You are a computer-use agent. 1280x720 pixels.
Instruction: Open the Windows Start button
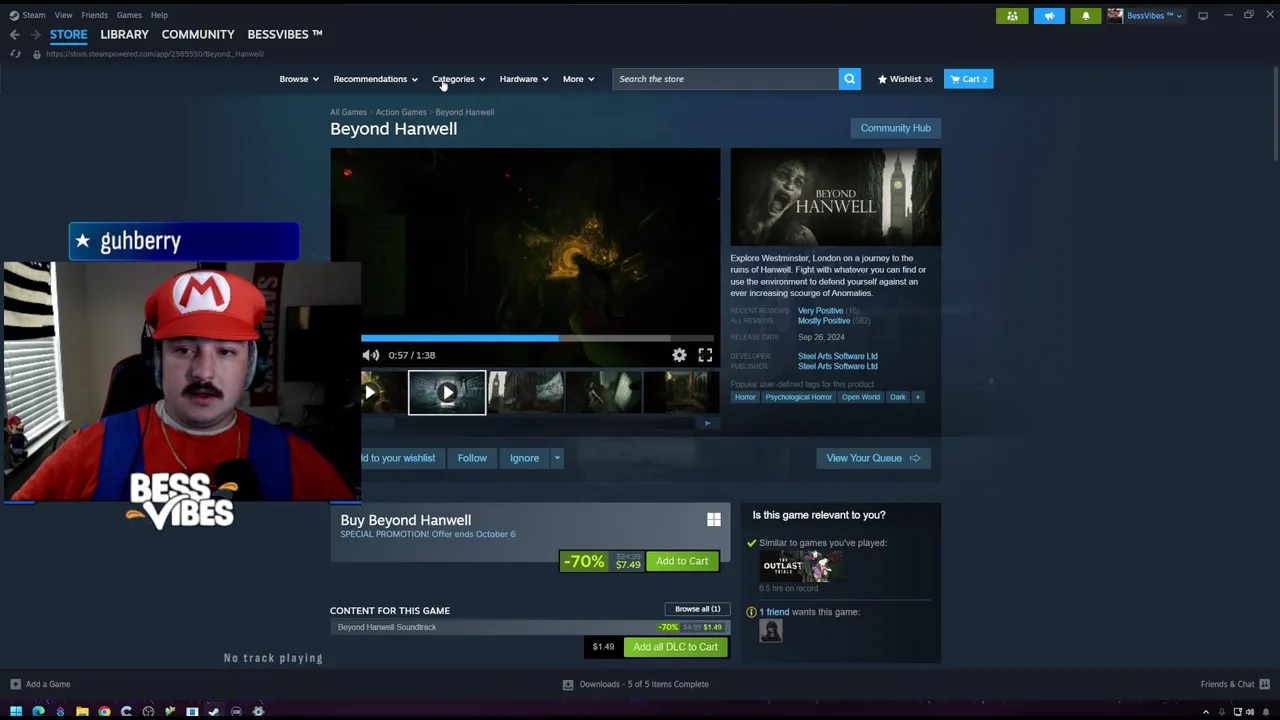pyautogui.click(x=16, y=711)
